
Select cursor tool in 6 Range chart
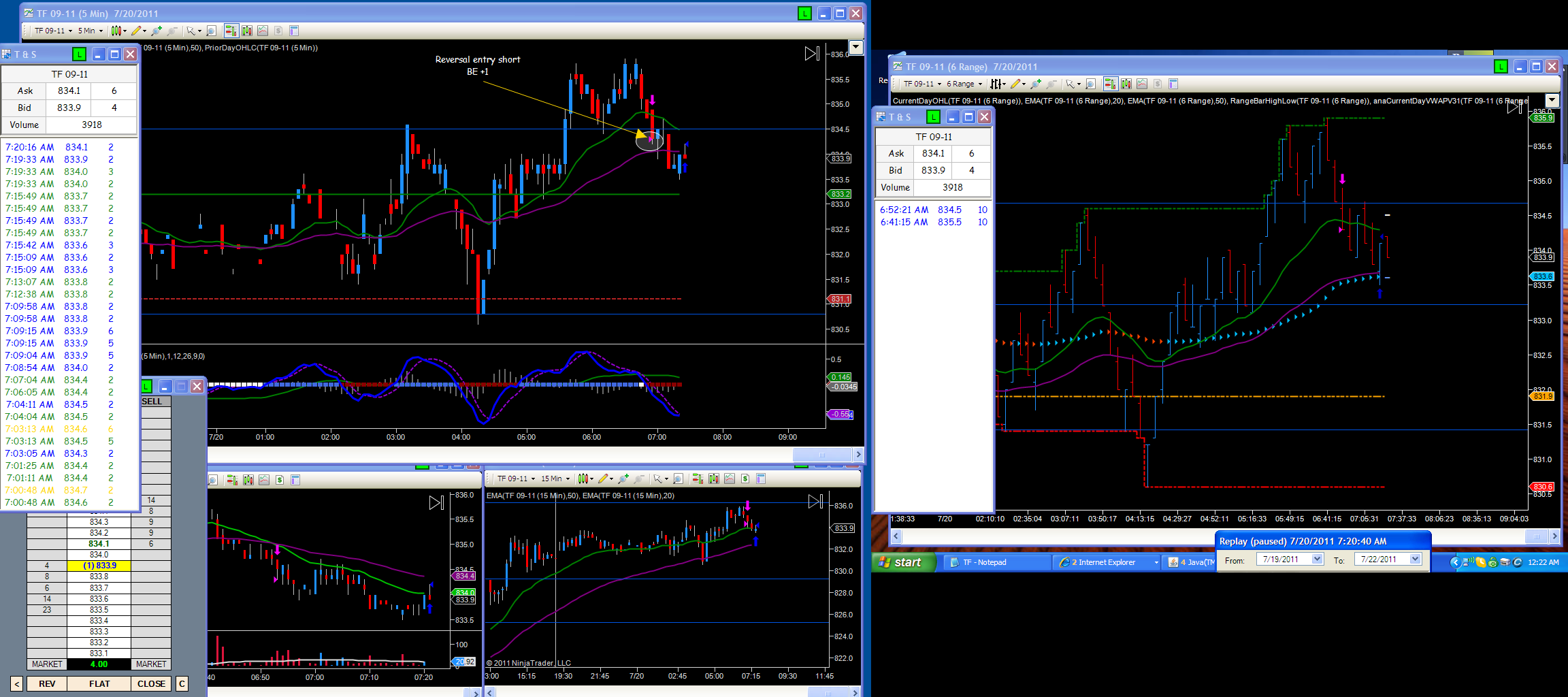(x=1071, y=84)
